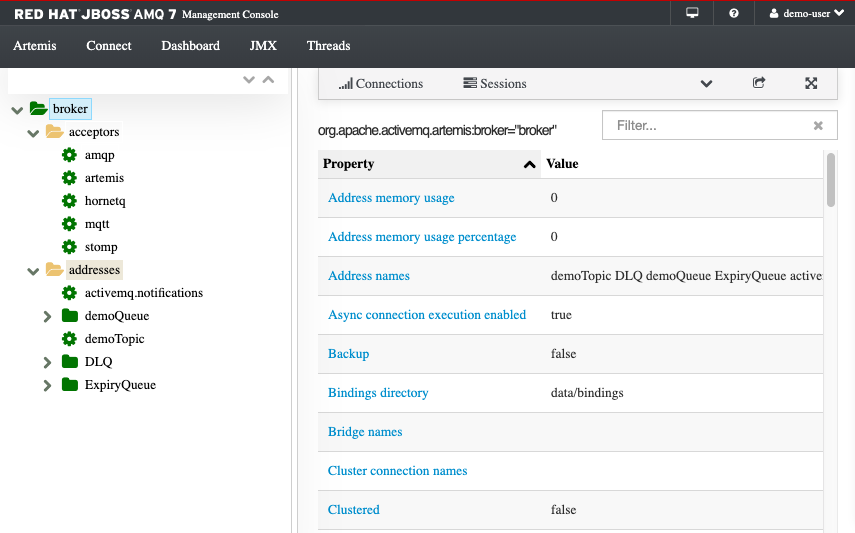This screenshot has height=533, width=855.
Task: Collapse the broker tree node
Action: 17,110
